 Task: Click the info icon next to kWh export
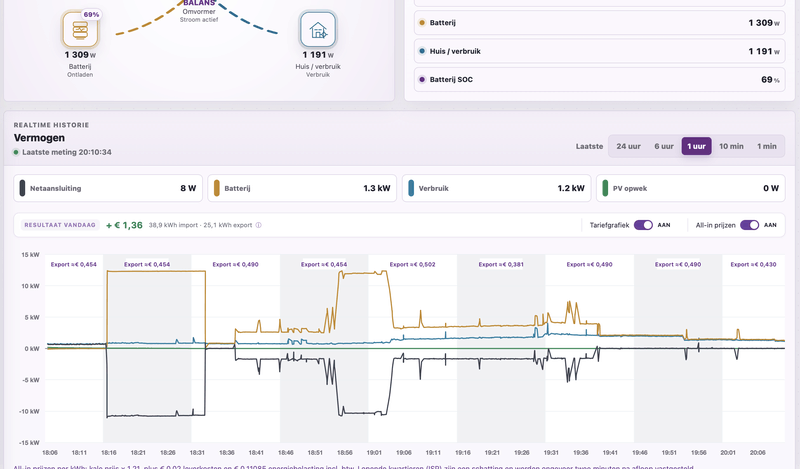(259, 225)
